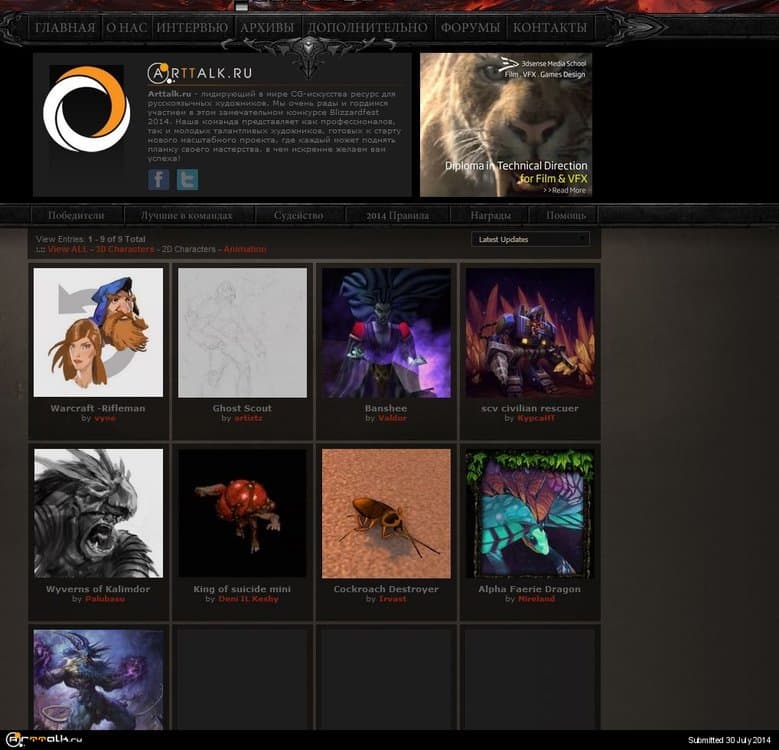
Task: Switch to the Судейство tab
Action: click(x=298, y=216)
